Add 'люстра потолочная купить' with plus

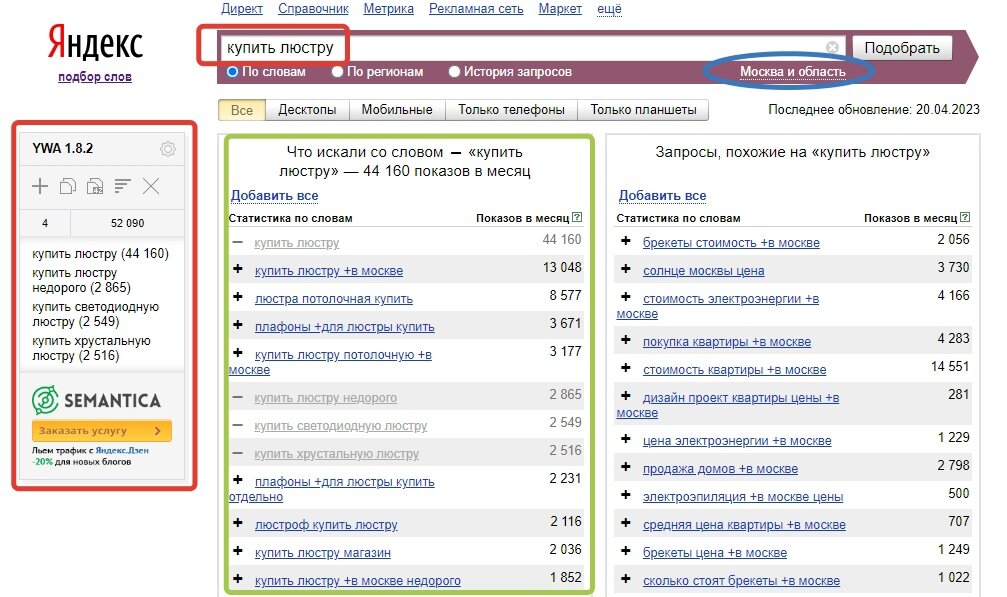click(x=238, y=297)
